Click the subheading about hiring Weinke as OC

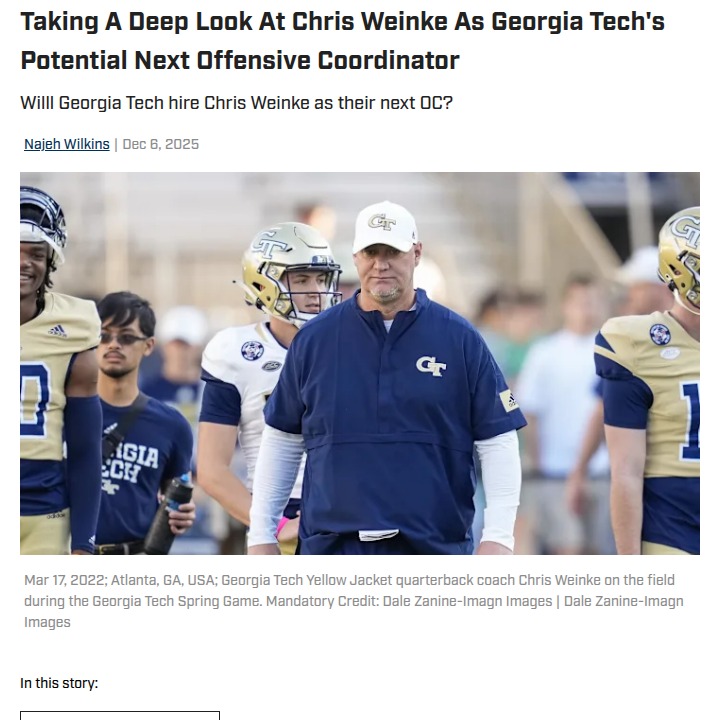coord(236,102)
